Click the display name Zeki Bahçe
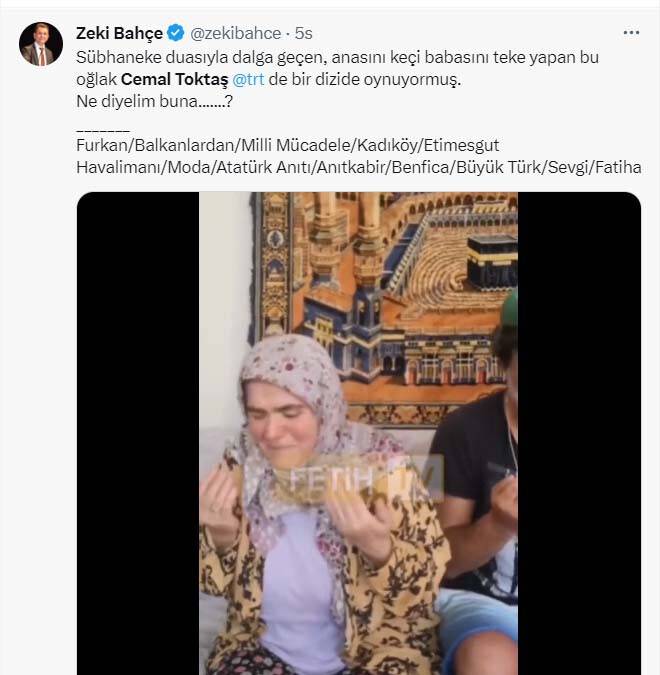Viewport: 660px width, 675px height. click(119, 33)
